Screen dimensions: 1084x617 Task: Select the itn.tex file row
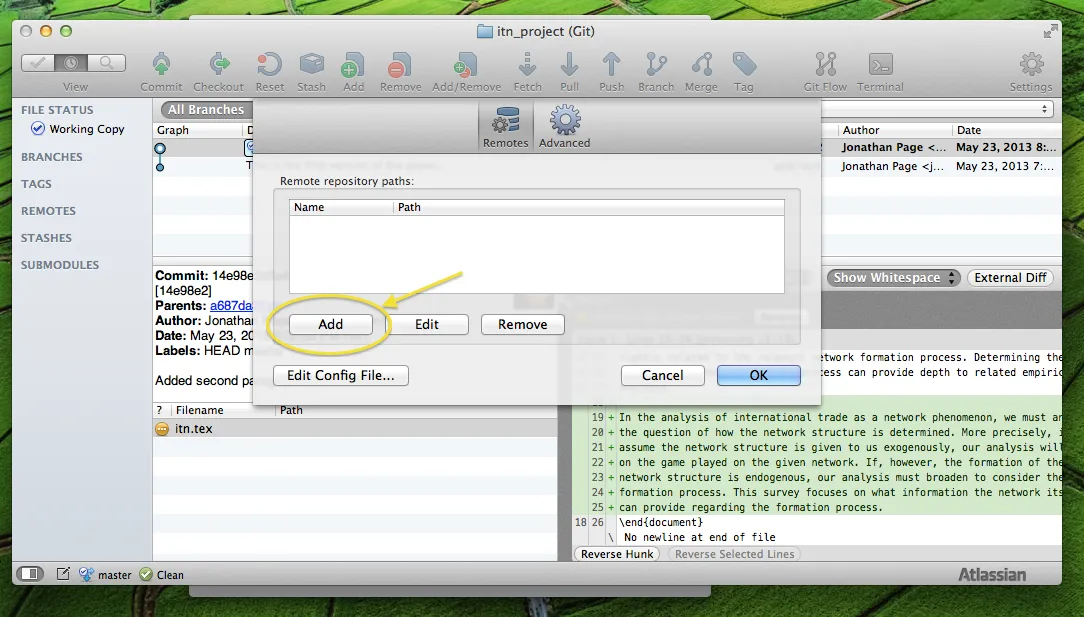193,429
